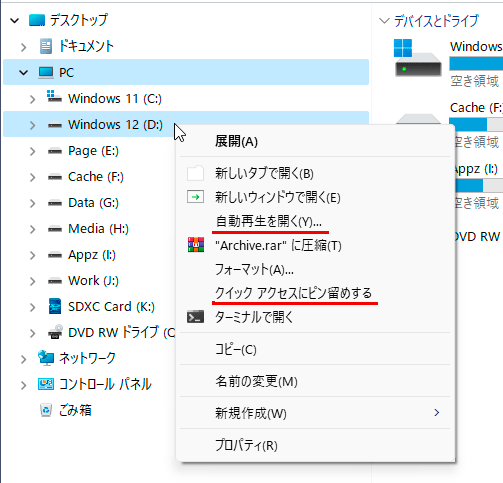Click the DVD RW label in right pane
This screenshot has width=503, height=483.
point(477,237)
